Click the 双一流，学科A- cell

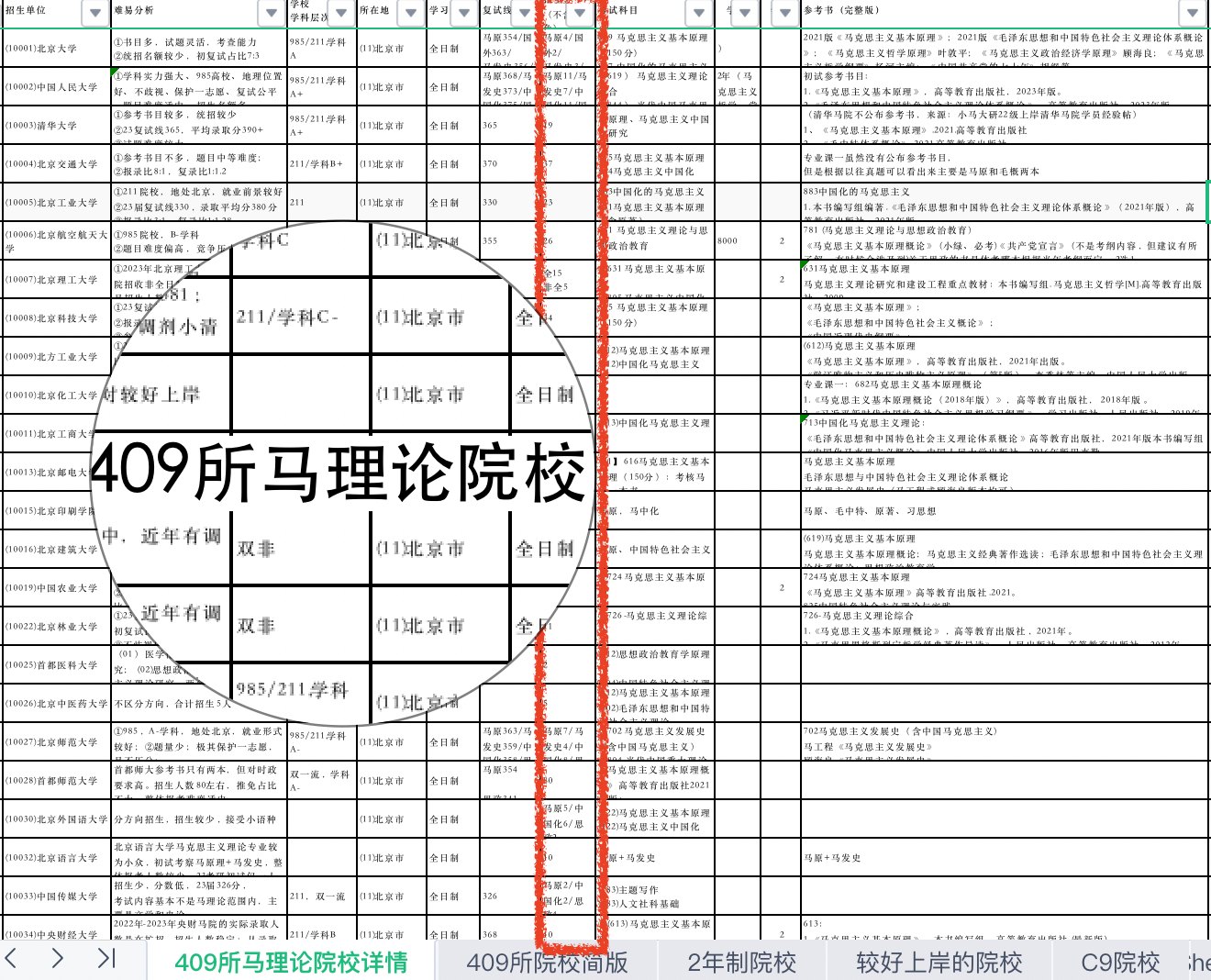pyautogui.click(x=321, y=781)
